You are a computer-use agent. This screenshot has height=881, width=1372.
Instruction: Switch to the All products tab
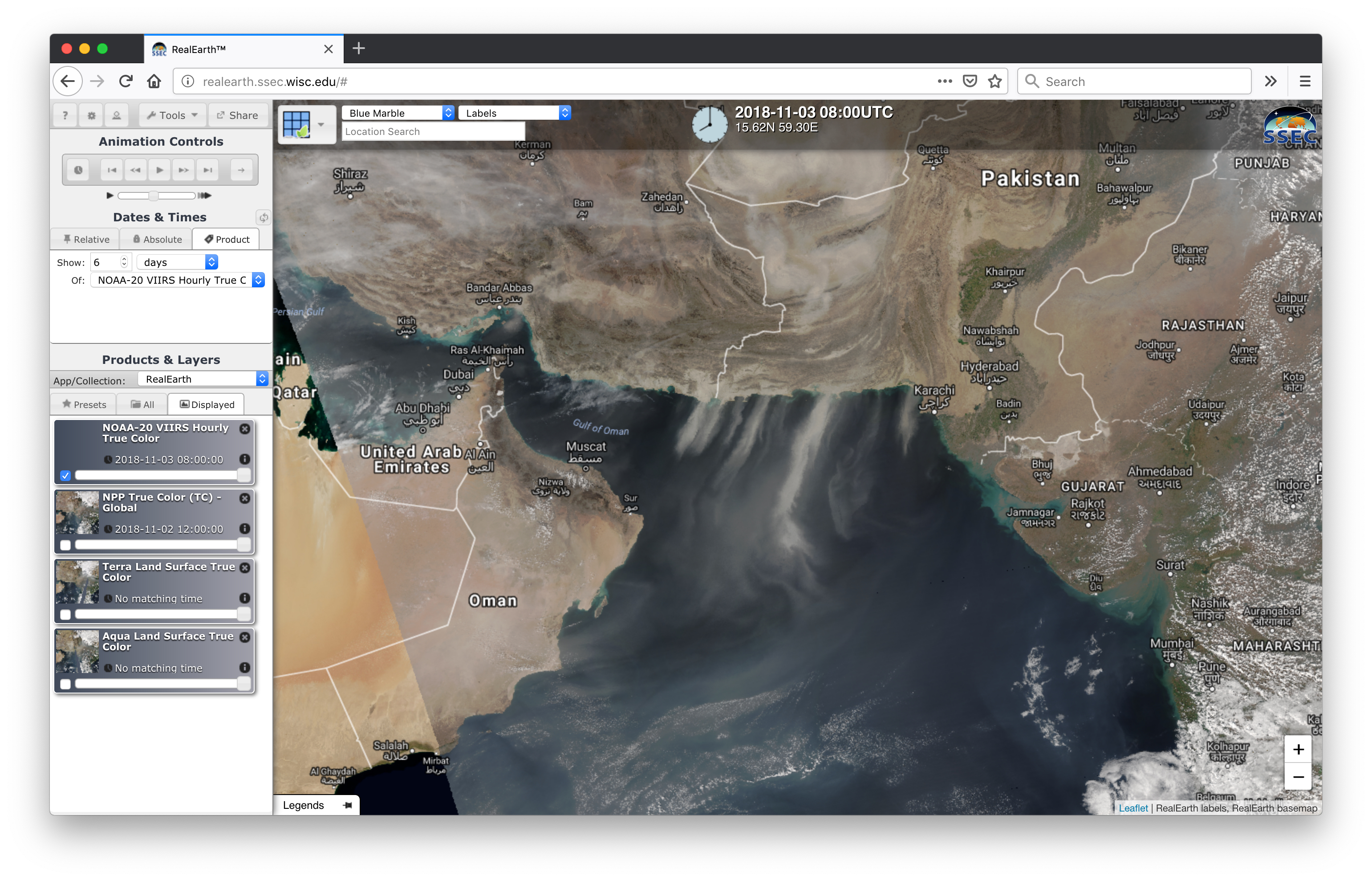(x=142, y=404)
